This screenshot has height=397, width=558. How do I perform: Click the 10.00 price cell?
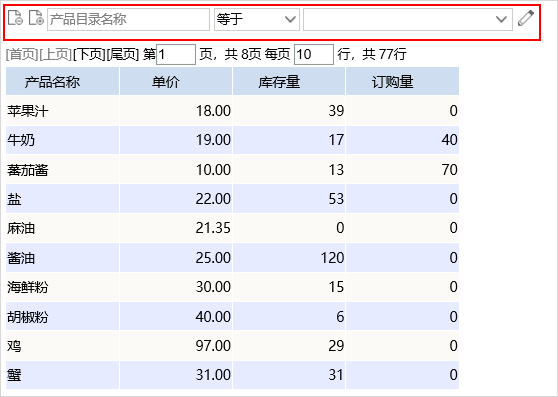coord(176,169)
